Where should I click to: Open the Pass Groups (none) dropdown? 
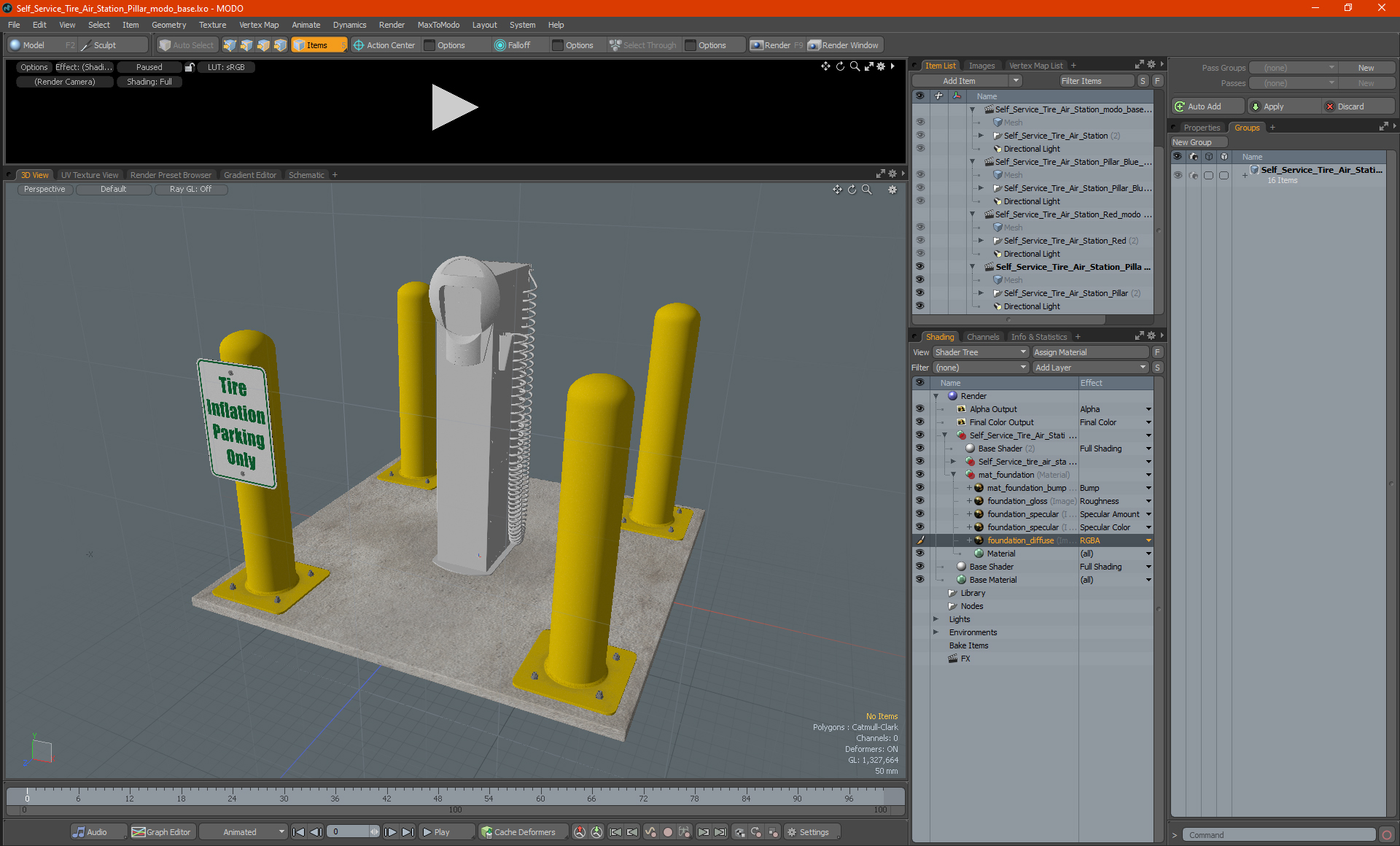1294,68
